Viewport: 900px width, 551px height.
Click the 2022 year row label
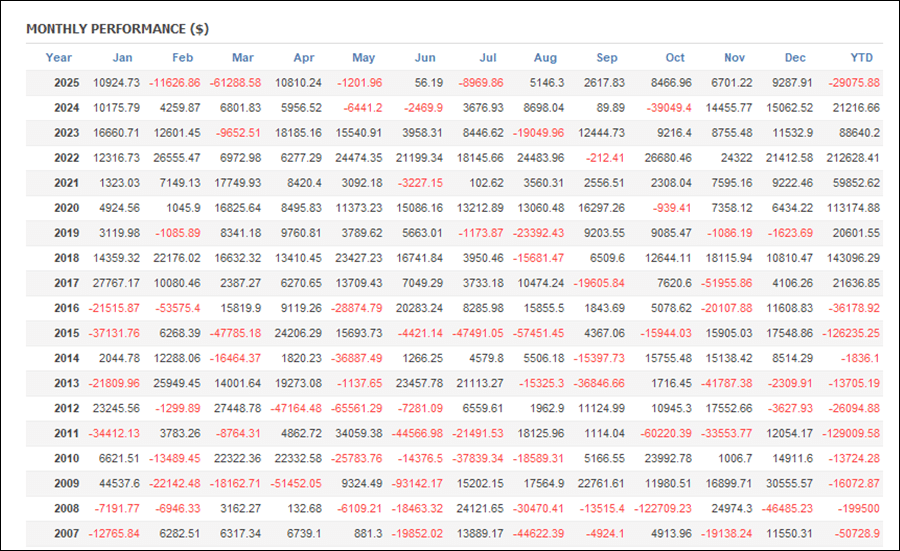[x=67, y=158]
